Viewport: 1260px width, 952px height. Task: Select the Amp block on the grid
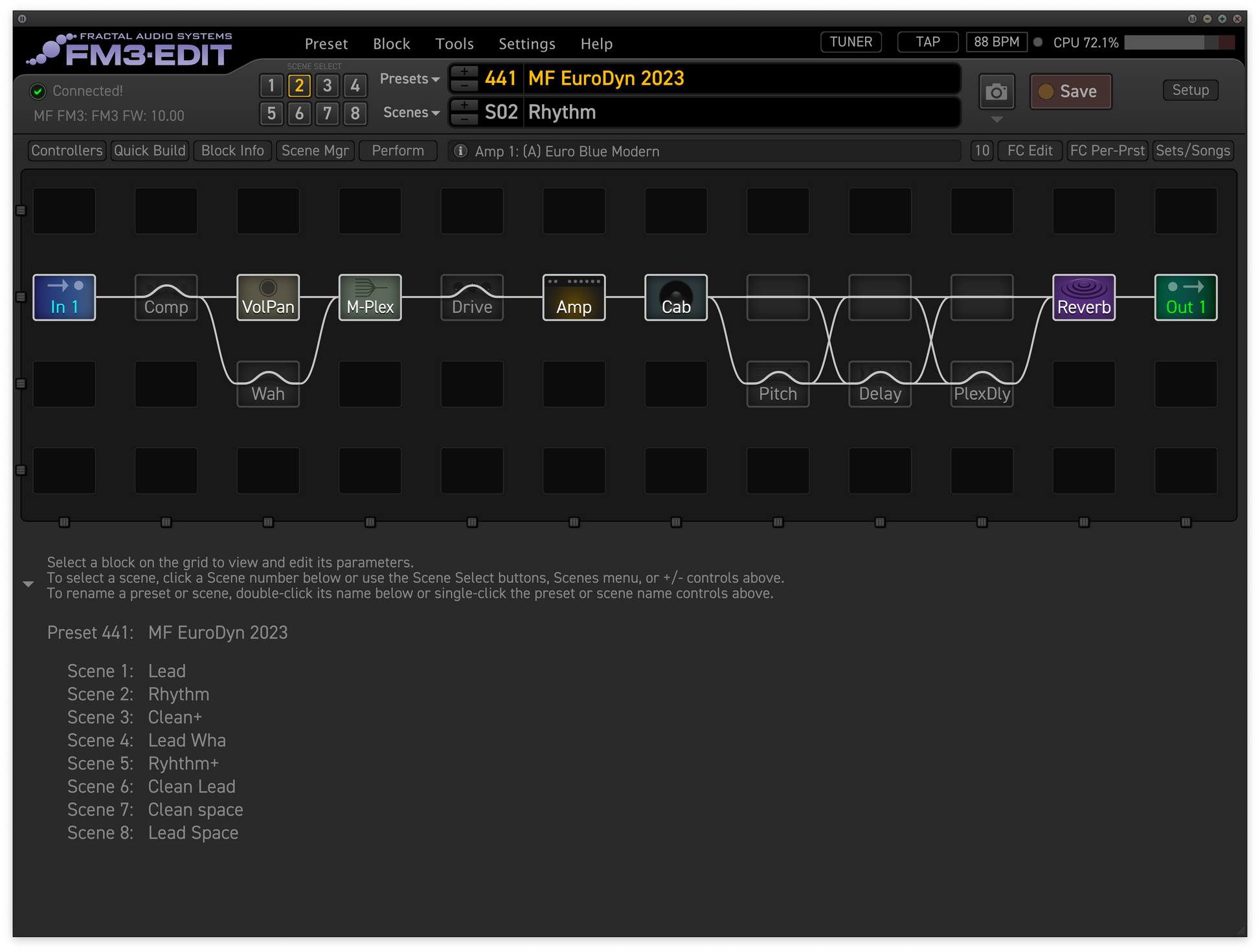(574, 297)
